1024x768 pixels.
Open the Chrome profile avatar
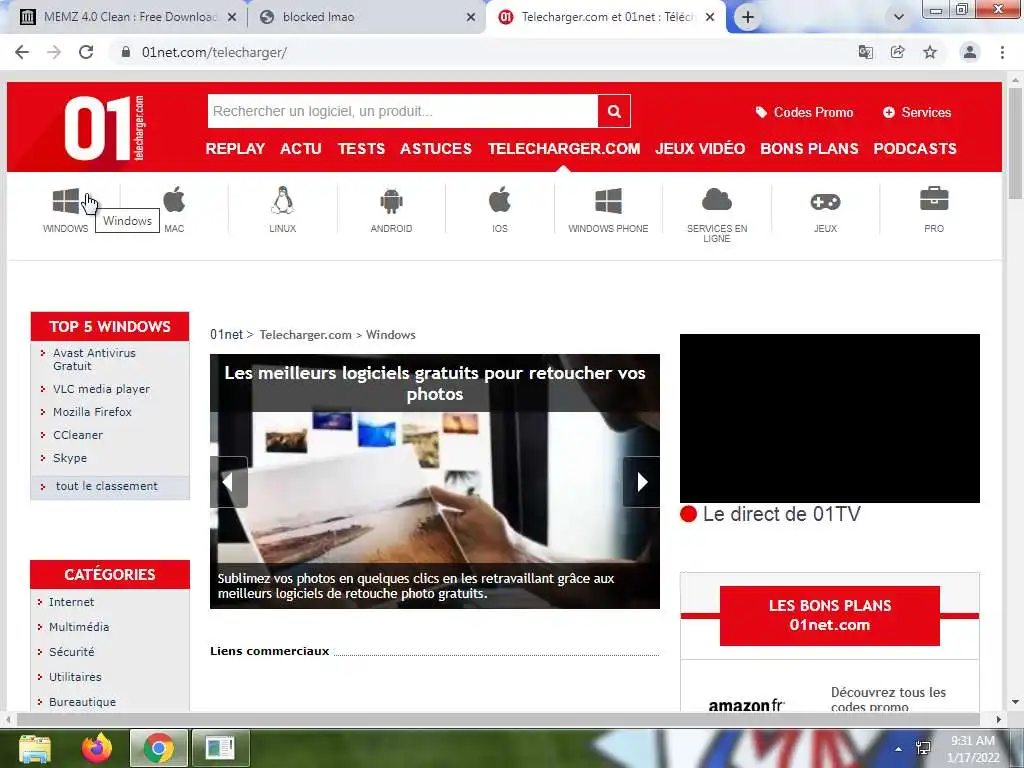970,52
